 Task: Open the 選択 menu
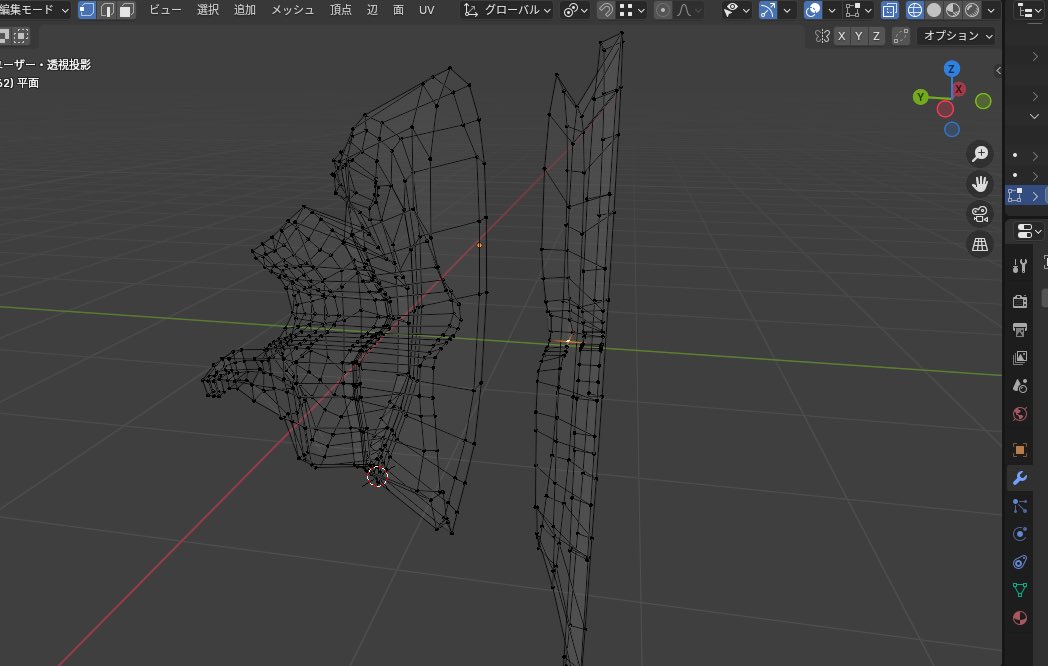pos(208,10)
